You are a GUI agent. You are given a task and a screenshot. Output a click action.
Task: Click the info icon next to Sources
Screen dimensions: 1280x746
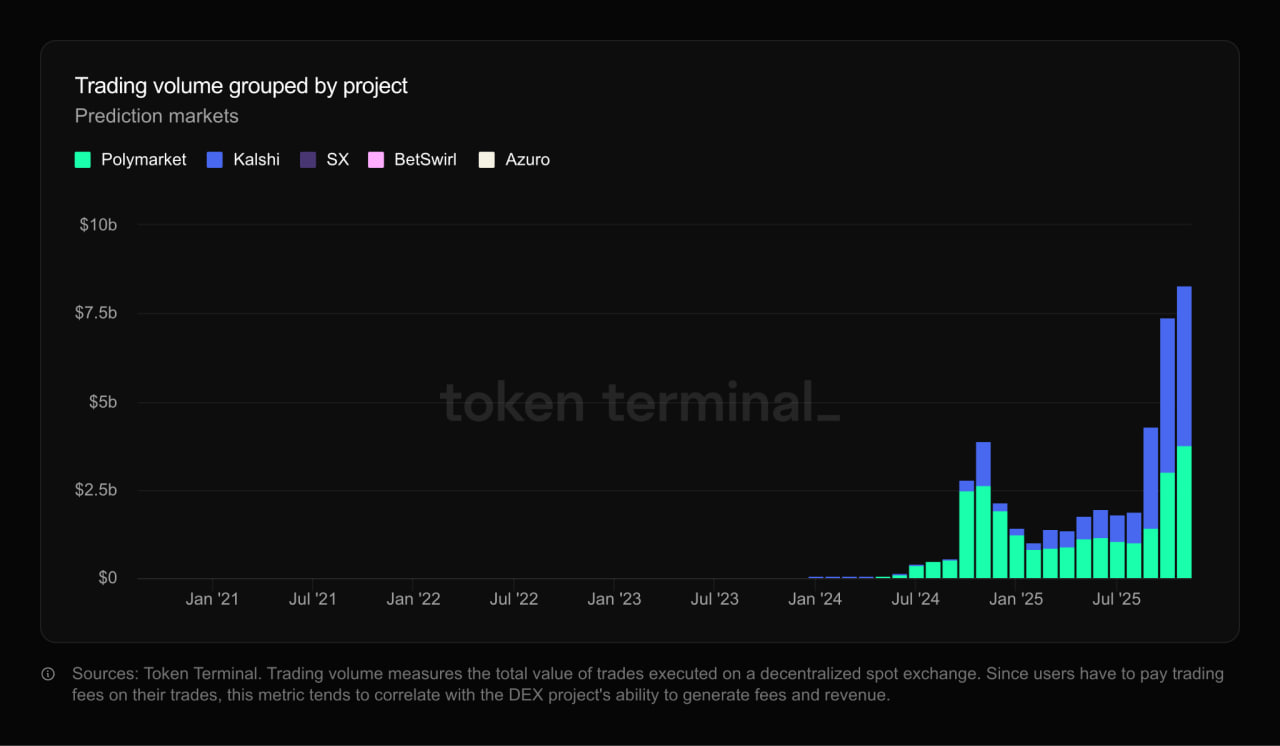(x=47, y=674)
